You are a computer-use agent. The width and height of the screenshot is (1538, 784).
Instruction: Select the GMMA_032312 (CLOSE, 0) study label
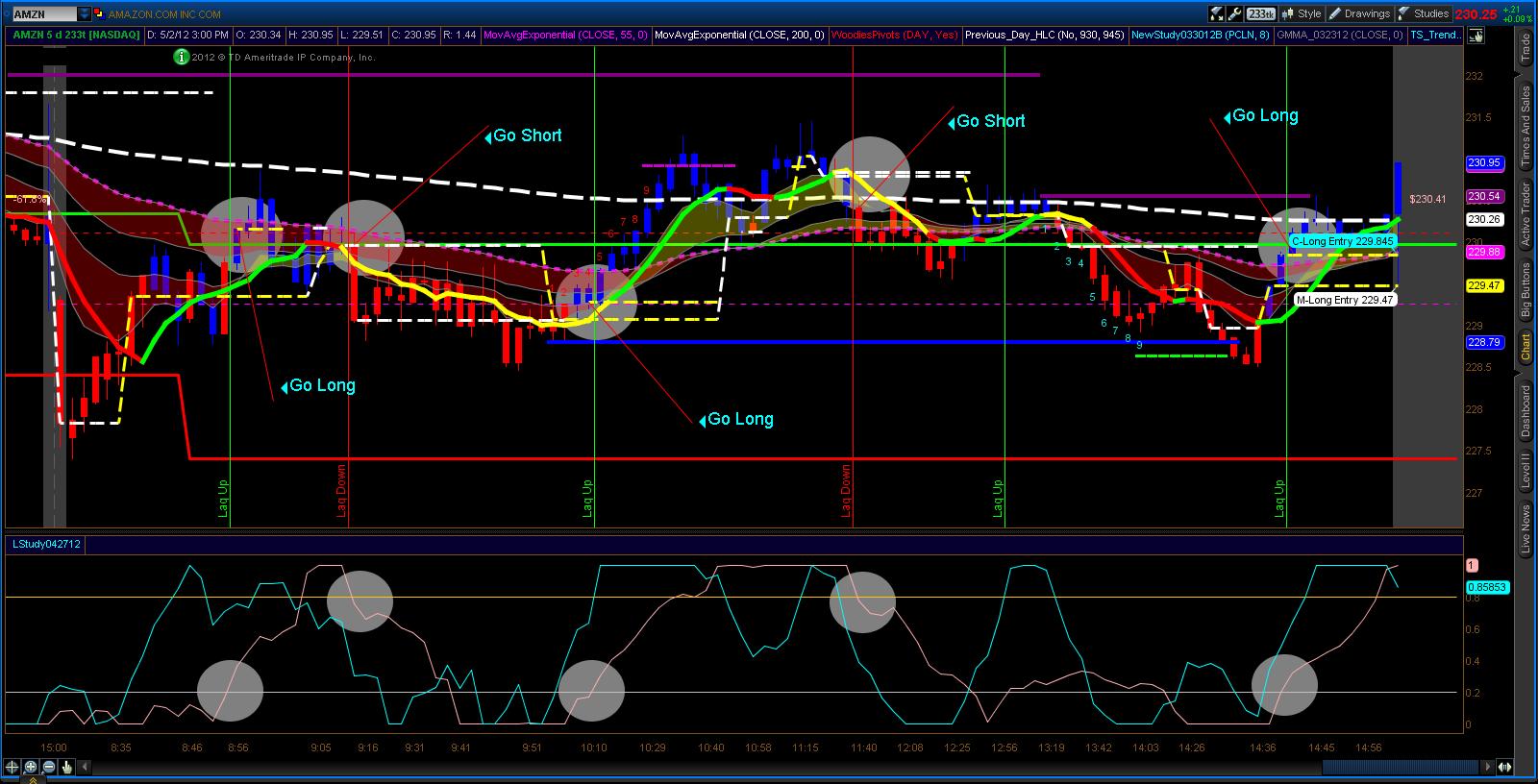point(1339,35)
